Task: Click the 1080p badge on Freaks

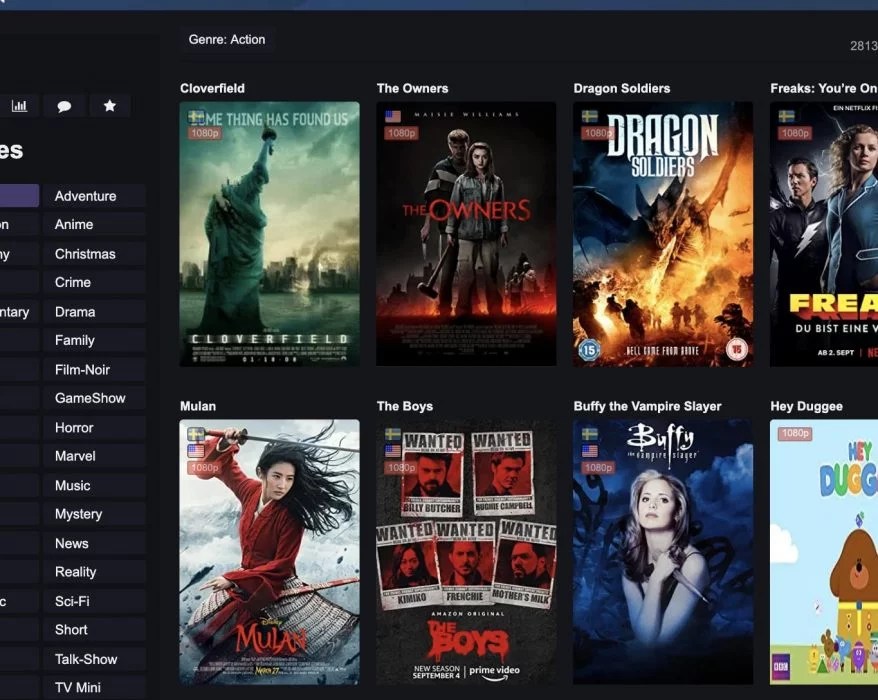Action: [x=795, y=133]
